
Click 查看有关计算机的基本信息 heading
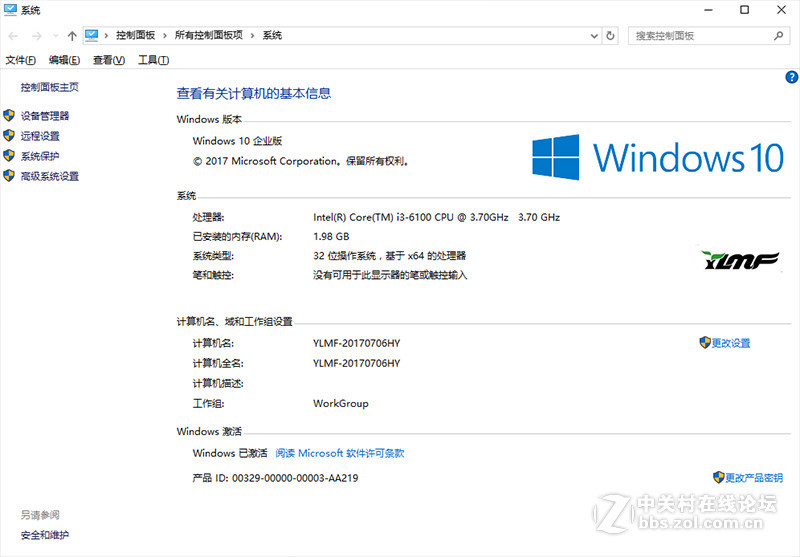(254, 93)
